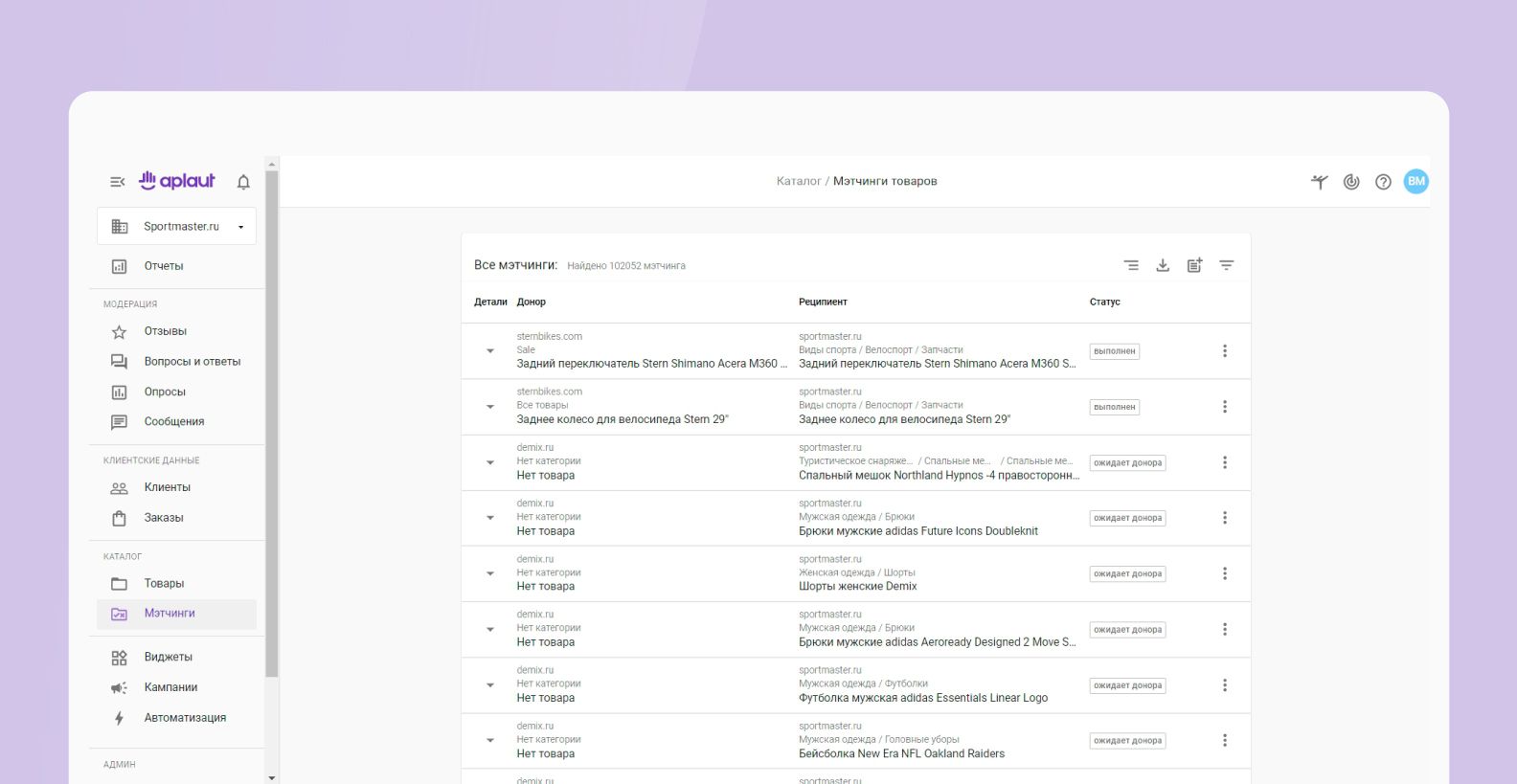The image size is (1517, 784).
Task: Open the filter icon in matchings toolbar
Action: point(1226,265)
